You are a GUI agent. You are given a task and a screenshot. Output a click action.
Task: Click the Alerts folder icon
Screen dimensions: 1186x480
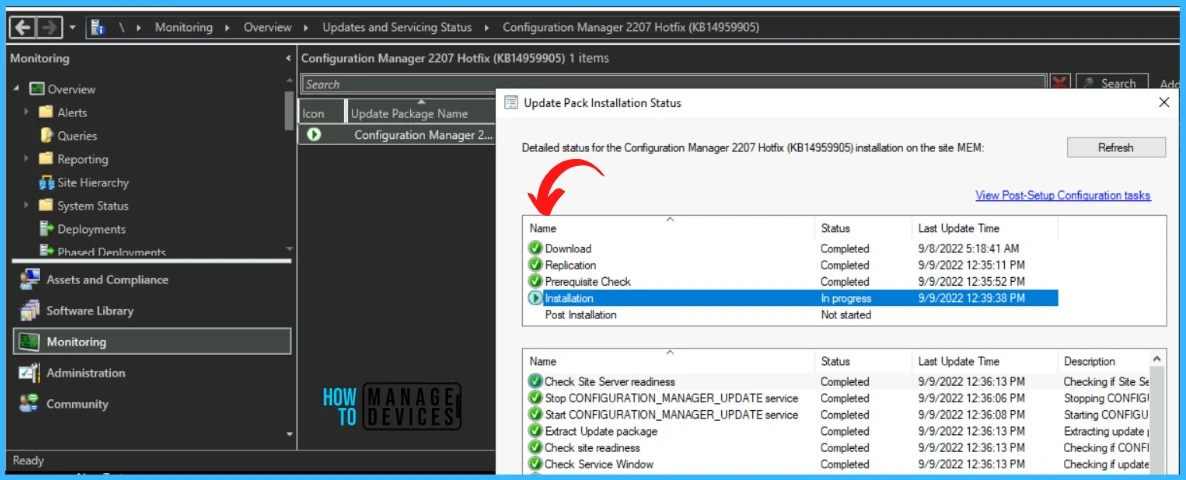(x=46, y=113)
